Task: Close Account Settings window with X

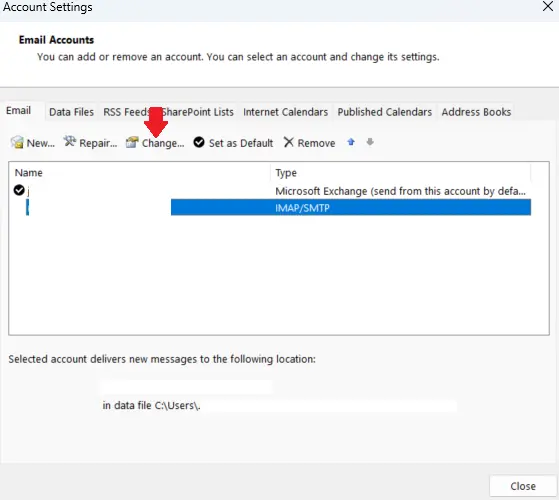Action: (x=548, y=6)
